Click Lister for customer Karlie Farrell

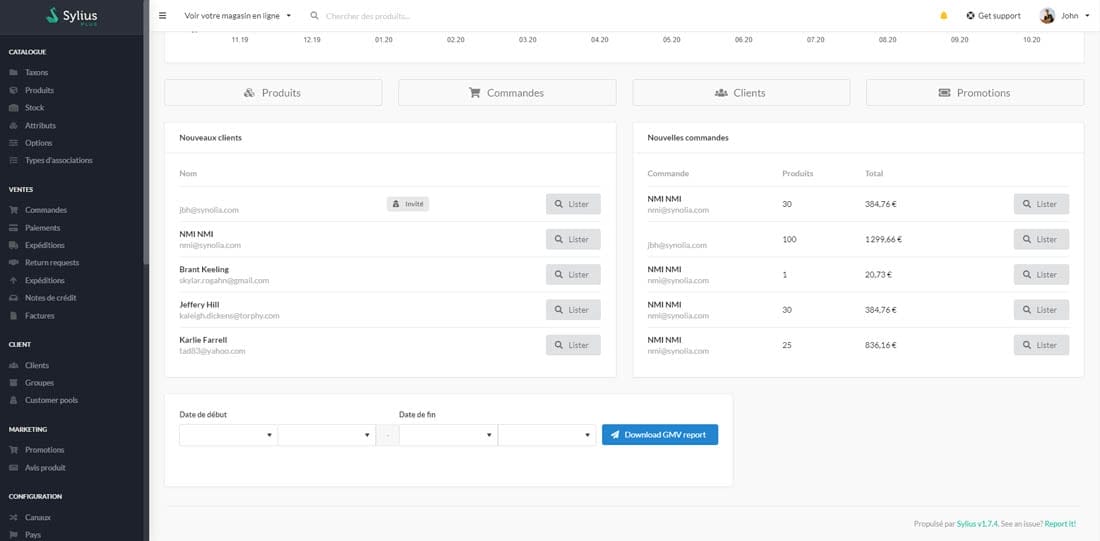pos(573,345)
